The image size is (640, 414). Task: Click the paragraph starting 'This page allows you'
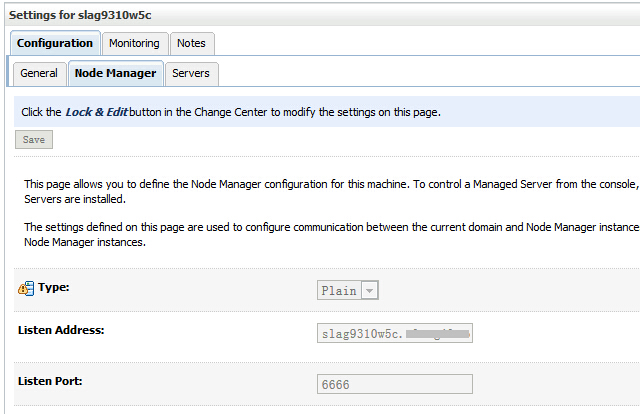click(x=320, y=192)
